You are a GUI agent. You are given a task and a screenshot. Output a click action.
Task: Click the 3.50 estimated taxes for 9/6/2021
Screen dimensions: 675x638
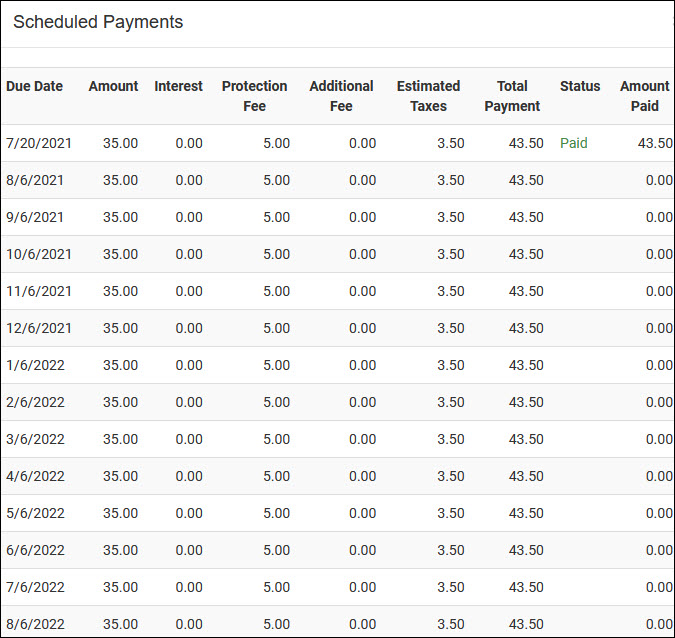tap(451, 217)
